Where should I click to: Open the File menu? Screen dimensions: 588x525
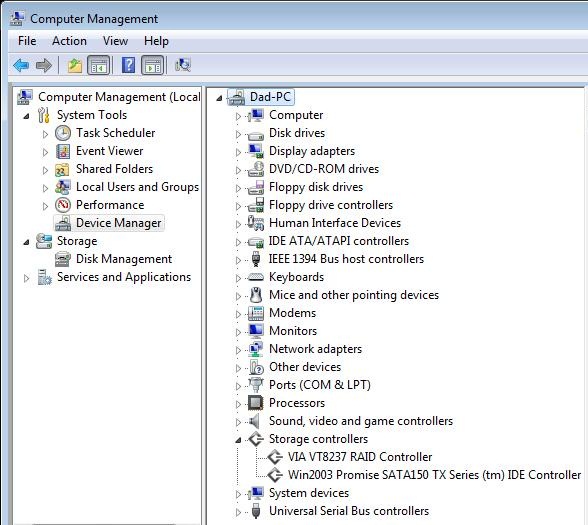tap(27, 41)
